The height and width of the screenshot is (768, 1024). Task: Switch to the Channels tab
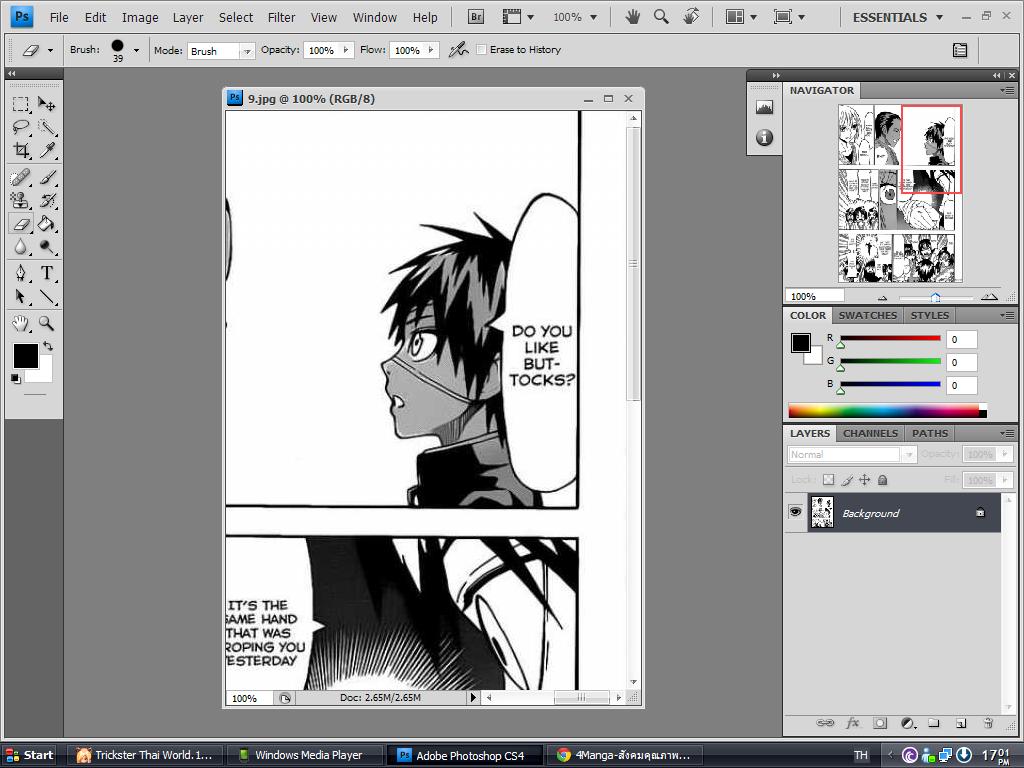click(x=870, y=434)
